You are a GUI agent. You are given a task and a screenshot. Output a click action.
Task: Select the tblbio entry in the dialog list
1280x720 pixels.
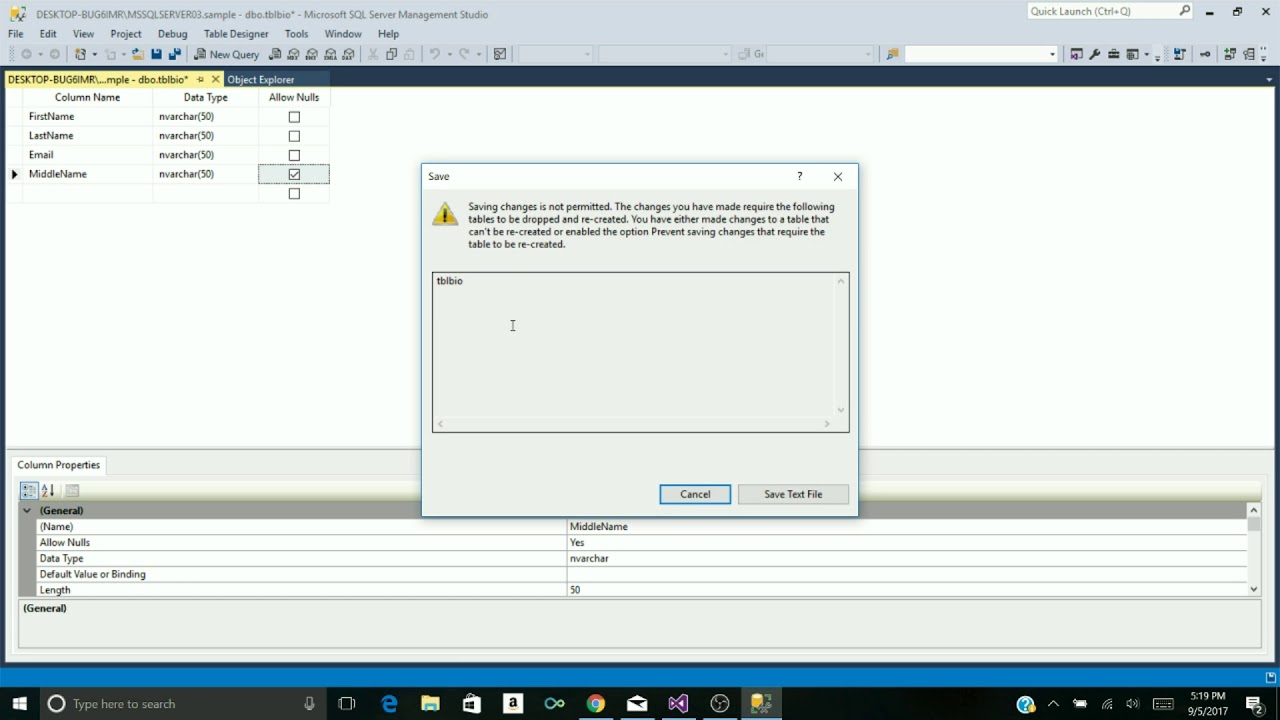tap(450, 281)
